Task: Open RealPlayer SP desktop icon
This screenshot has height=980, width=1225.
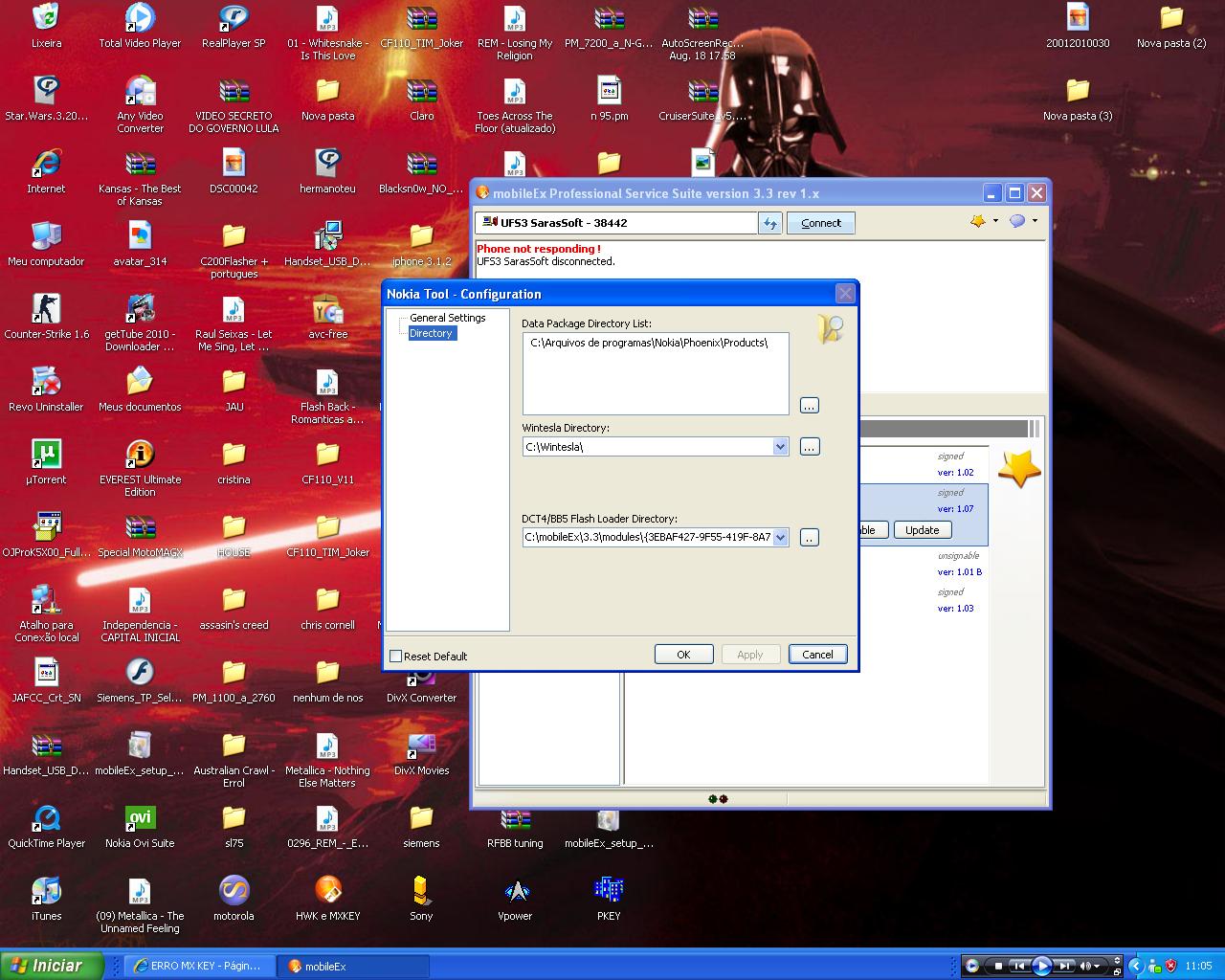Action: 234,28
